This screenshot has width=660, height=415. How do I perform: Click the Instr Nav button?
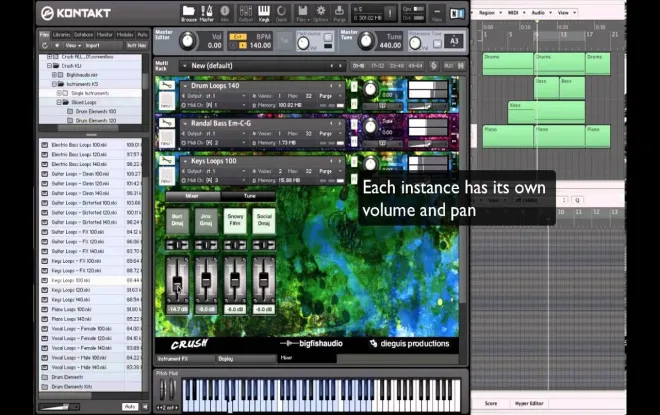click(x=136, y=45)
